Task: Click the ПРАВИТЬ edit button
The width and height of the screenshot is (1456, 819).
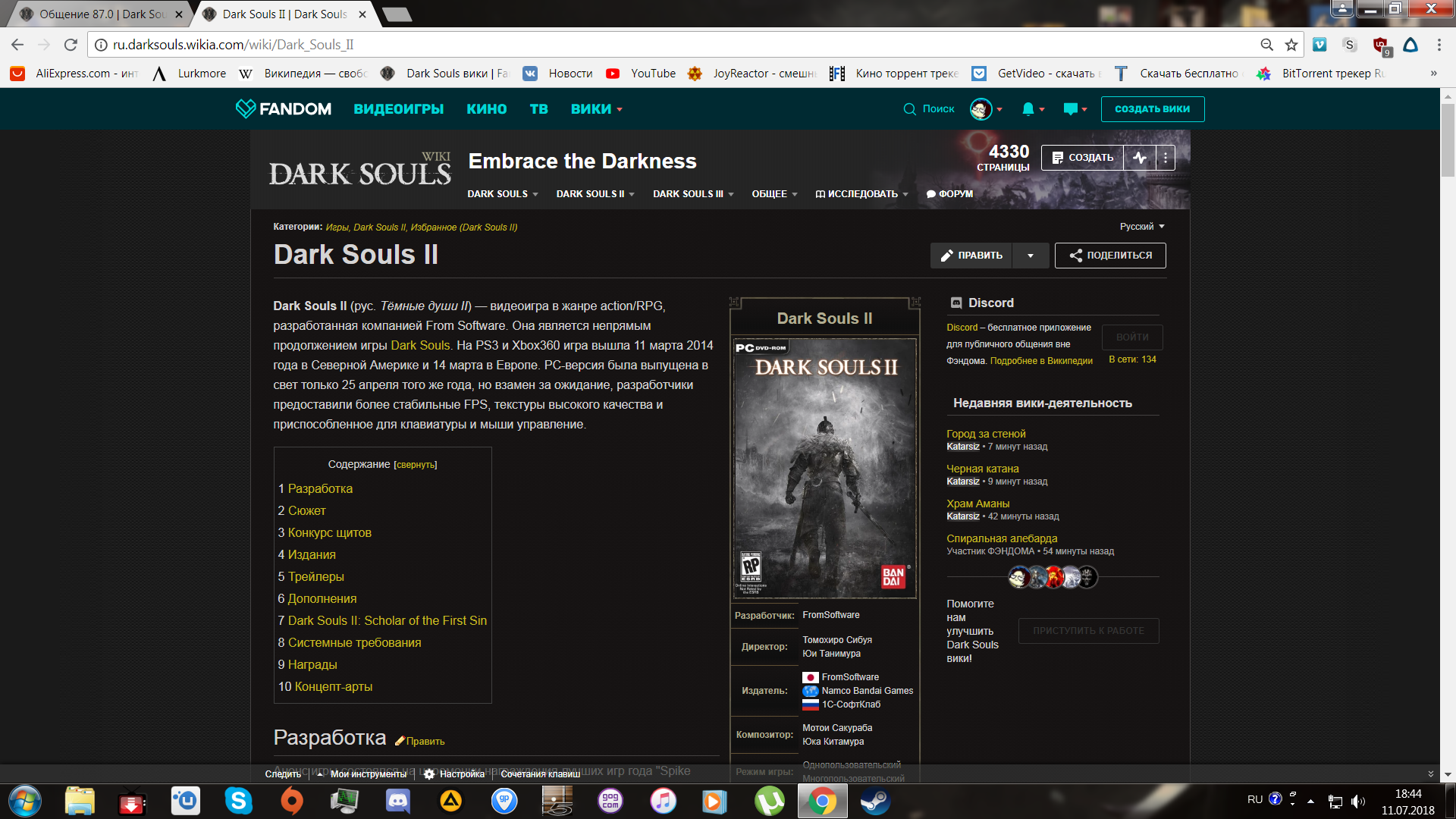Action: (971, 256)
